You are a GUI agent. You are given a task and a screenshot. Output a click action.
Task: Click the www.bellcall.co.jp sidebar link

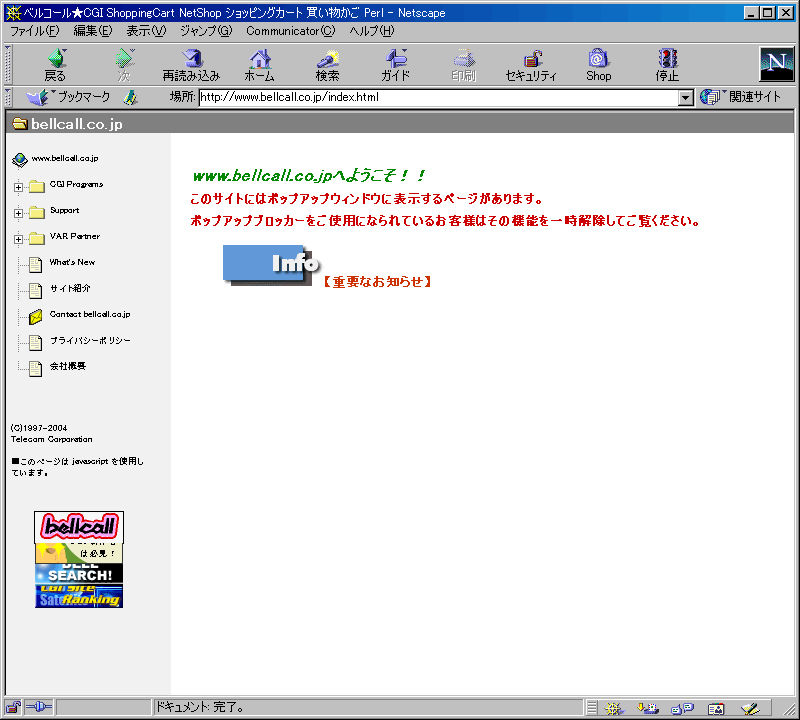pos(65,158)
